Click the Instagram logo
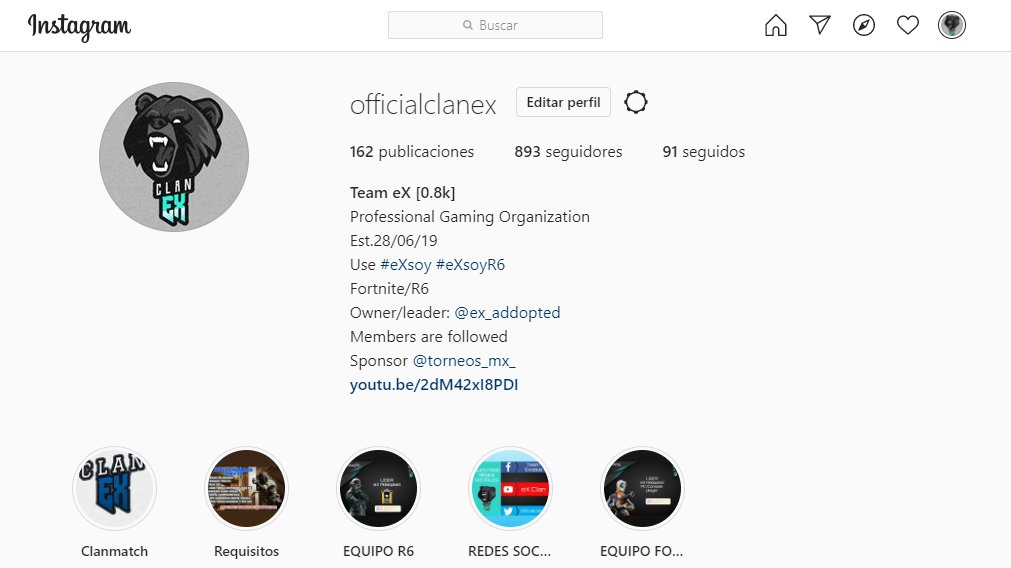 pyautogui.click(x=79, y=26)
